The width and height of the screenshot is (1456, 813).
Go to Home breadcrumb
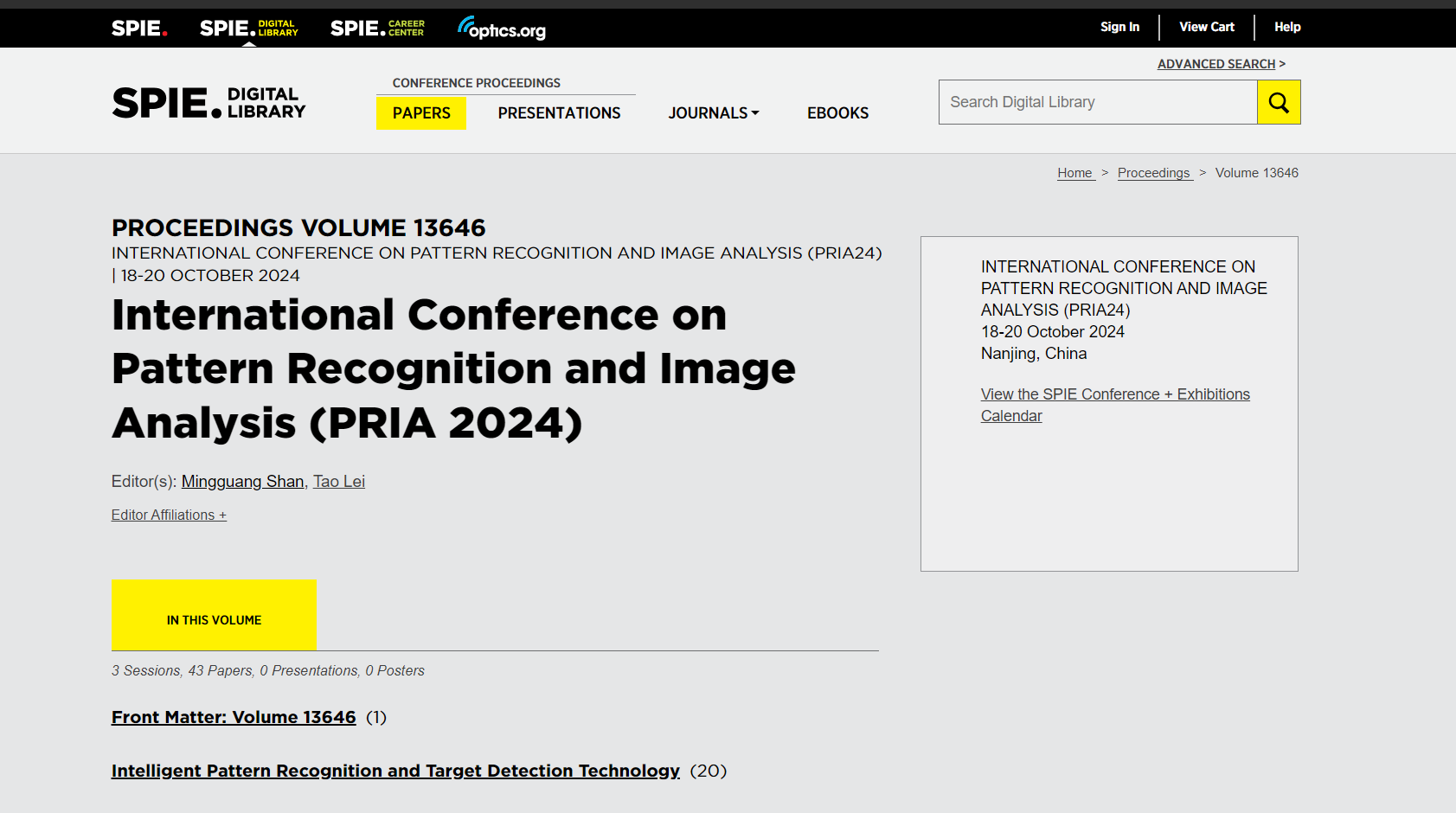tap(1076, 173)
